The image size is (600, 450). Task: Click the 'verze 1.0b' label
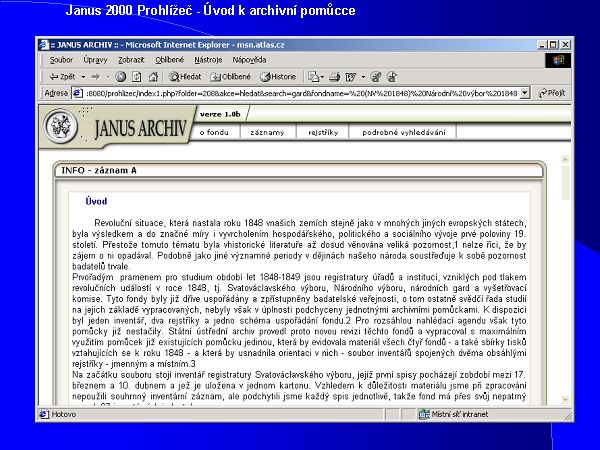click(220, 114)
